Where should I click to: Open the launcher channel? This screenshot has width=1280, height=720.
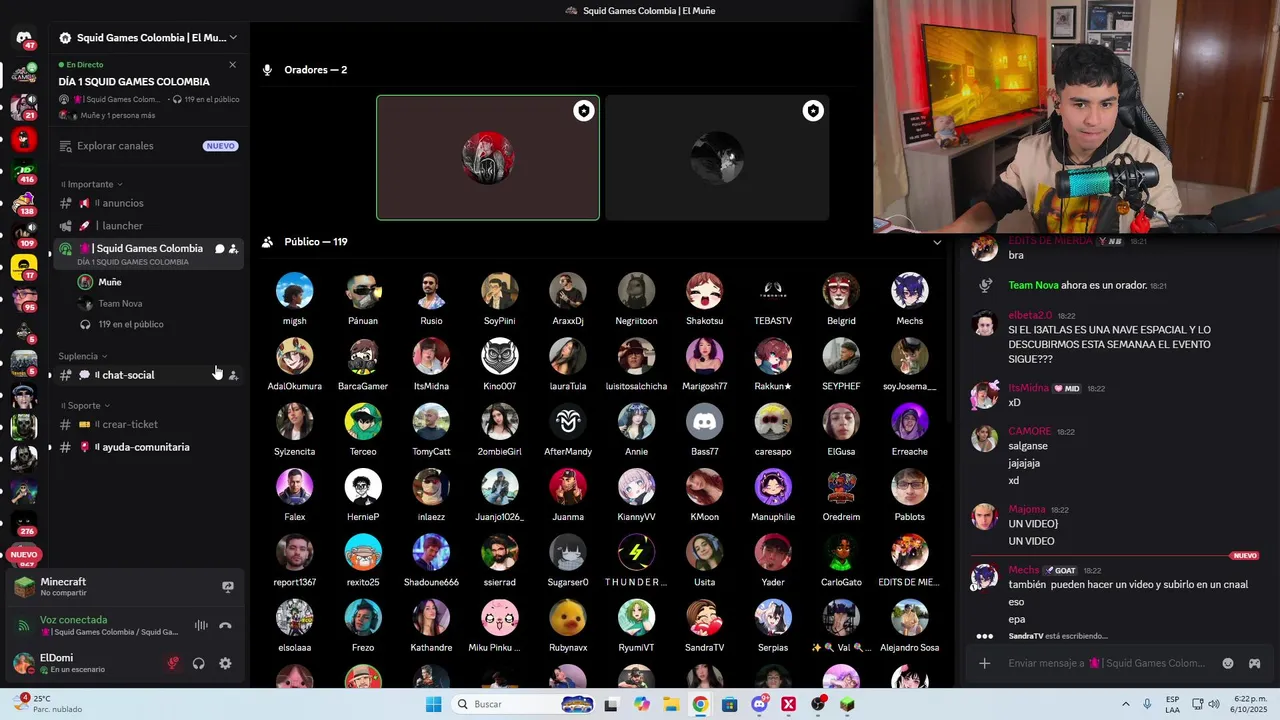[x=149, y=226]
